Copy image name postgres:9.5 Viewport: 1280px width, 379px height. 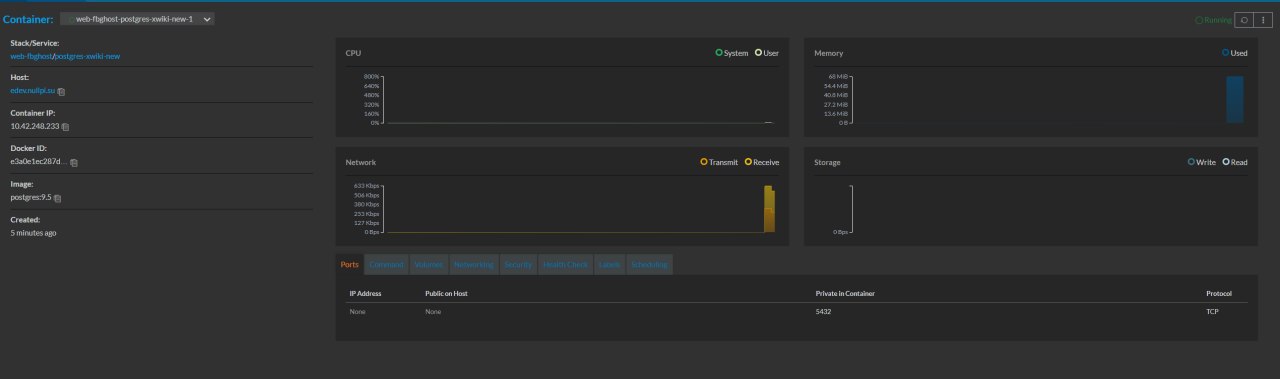pos(57,198)
